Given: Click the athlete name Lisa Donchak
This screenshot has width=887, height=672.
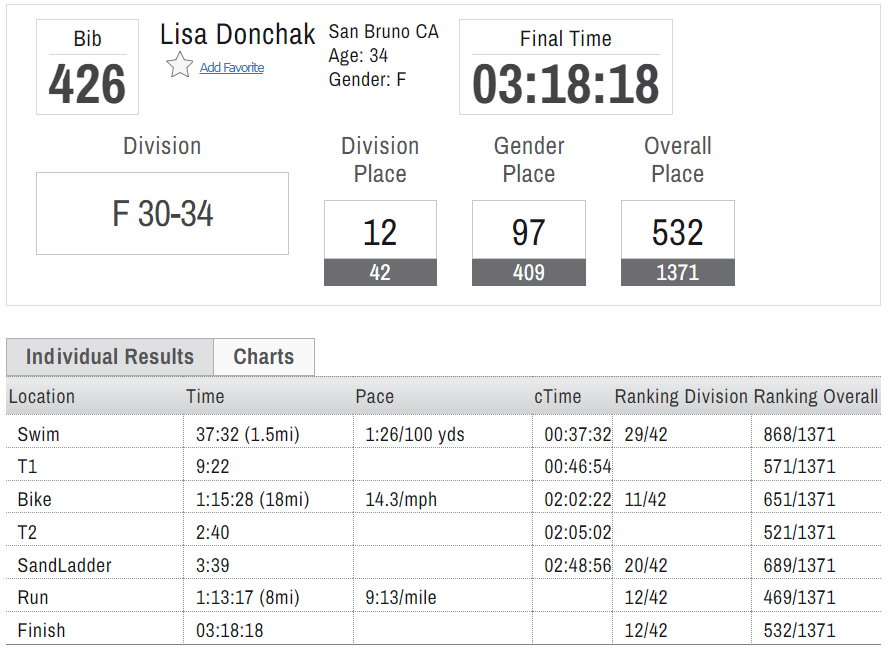Looking at the screenshot, I should click(x=238, y=35).
